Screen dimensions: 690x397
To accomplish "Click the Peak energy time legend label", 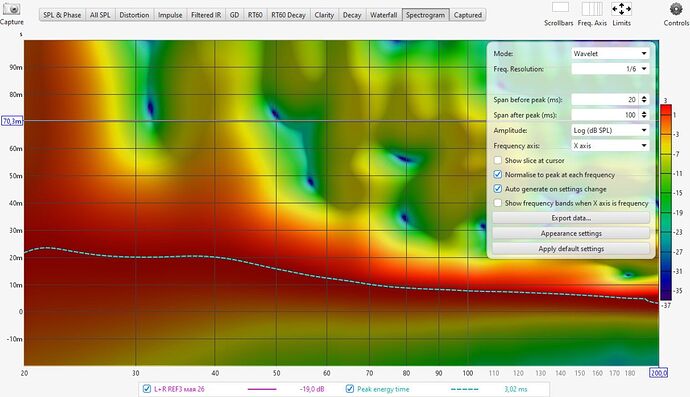I will (383, 389).
